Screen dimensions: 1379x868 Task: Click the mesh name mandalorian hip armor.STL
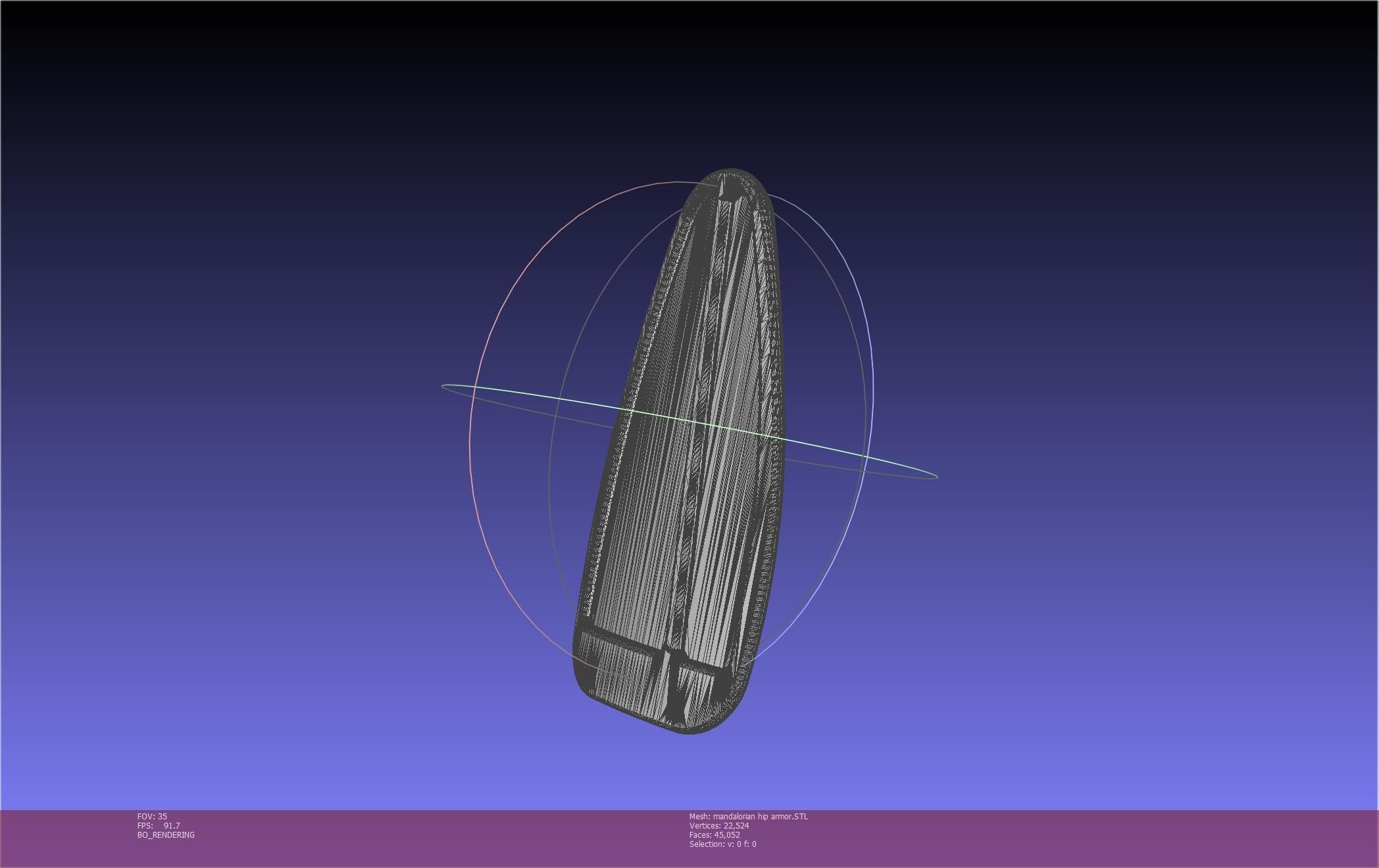point(749,816)
